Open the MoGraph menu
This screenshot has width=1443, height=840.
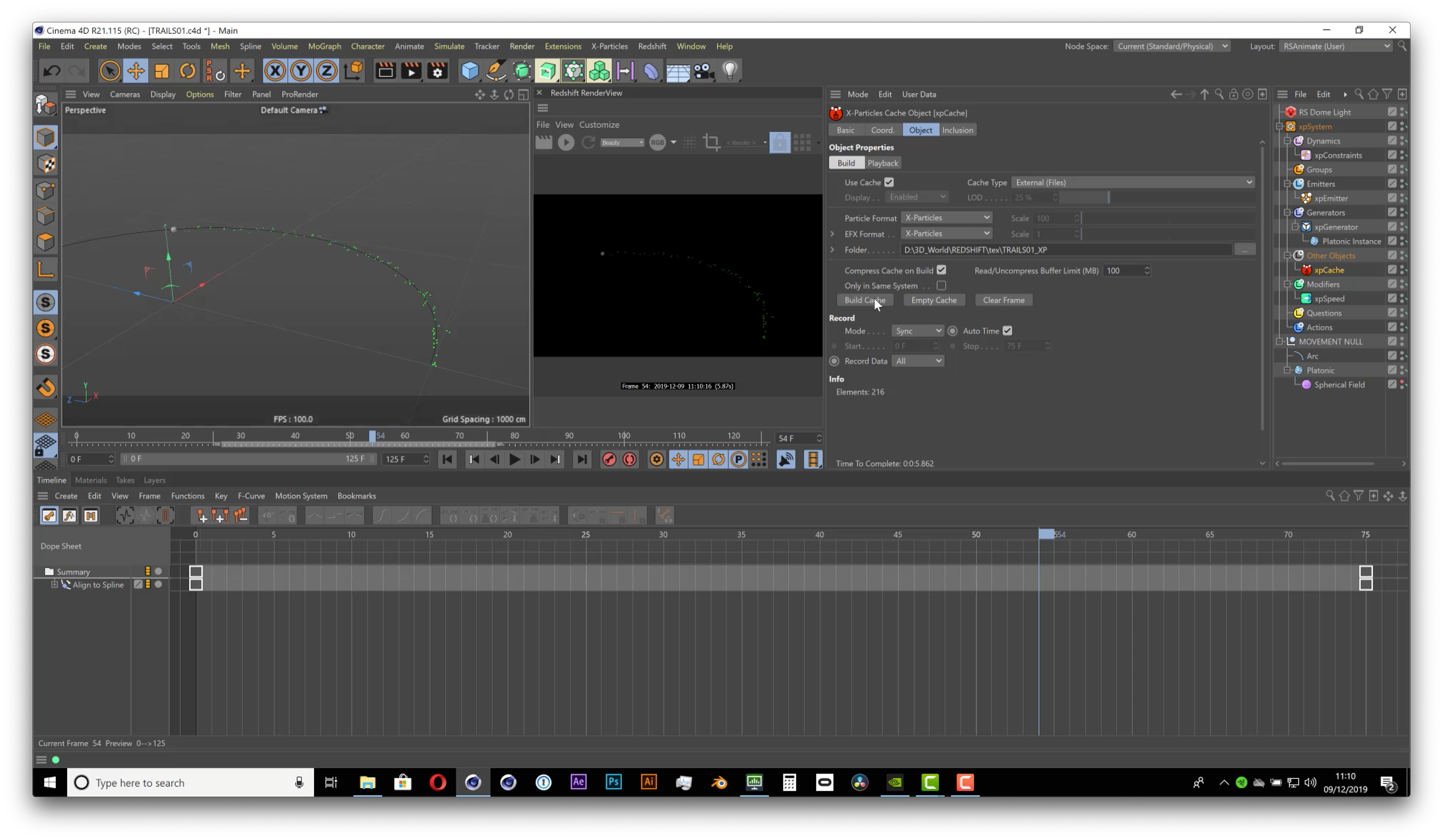(324, 46)
